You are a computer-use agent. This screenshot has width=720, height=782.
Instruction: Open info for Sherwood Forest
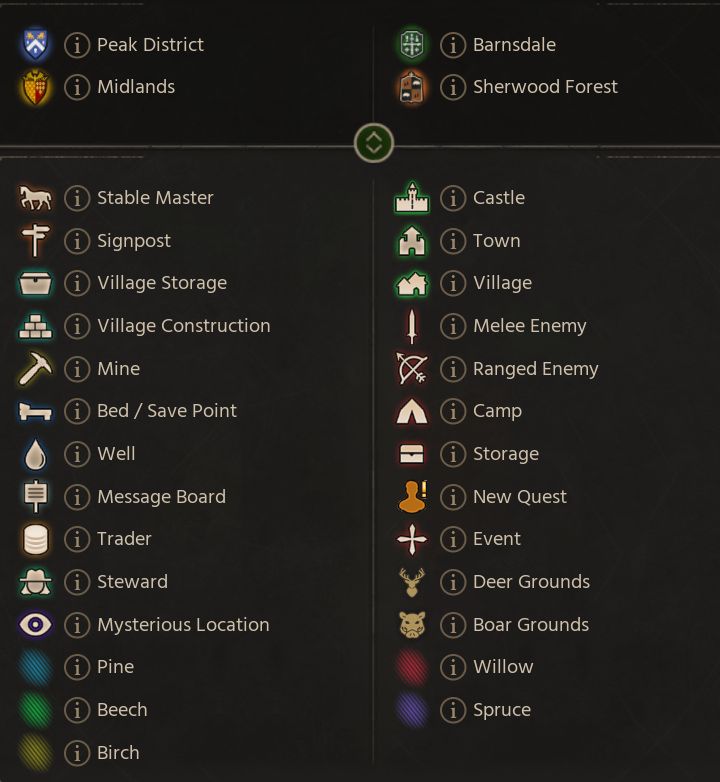[453, 87]
